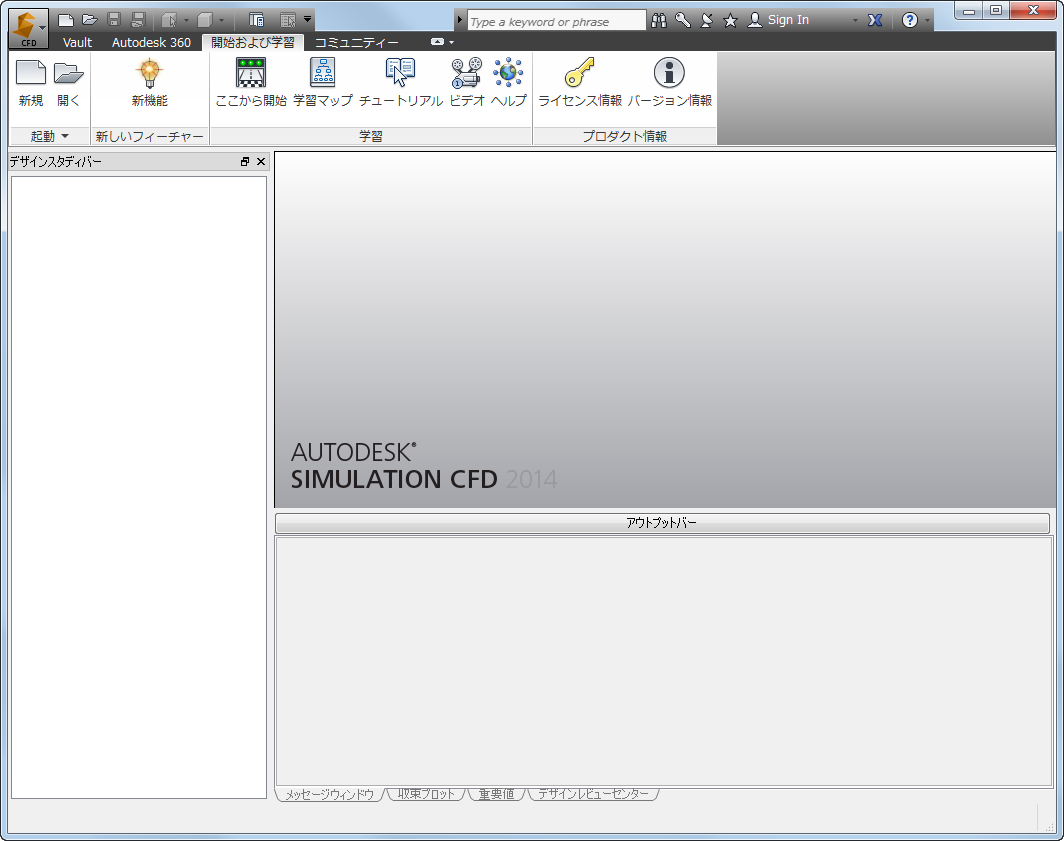
Task: Open the ribbon minimize options dropdown arrow
Action: point(452,42)
